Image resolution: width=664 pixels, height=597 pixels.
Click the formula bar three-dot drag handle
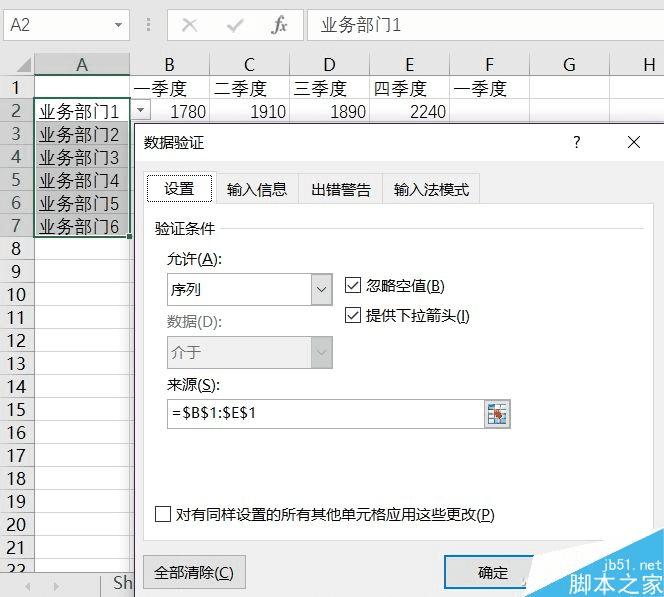(148, 25)
